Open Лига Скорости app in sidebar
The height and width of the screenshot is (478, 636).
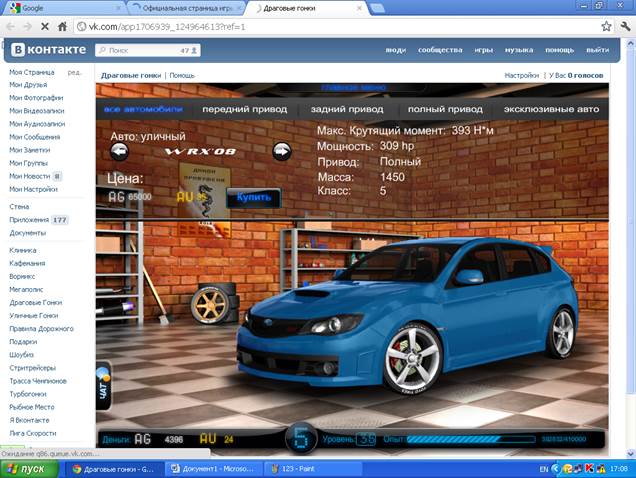(33, 433)
